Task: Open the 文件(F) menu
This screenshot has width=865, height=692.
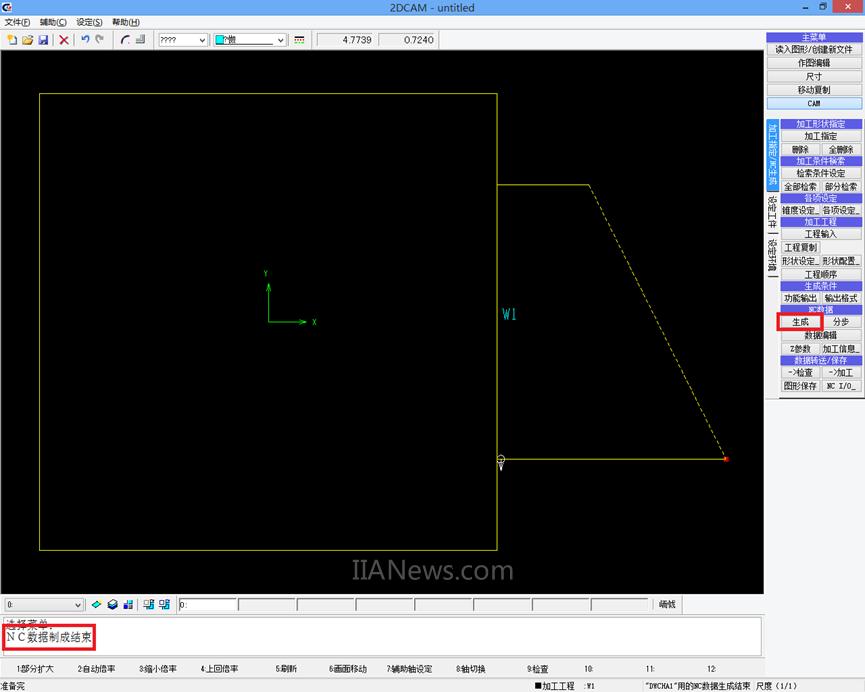Action: (x=17, y=22)
